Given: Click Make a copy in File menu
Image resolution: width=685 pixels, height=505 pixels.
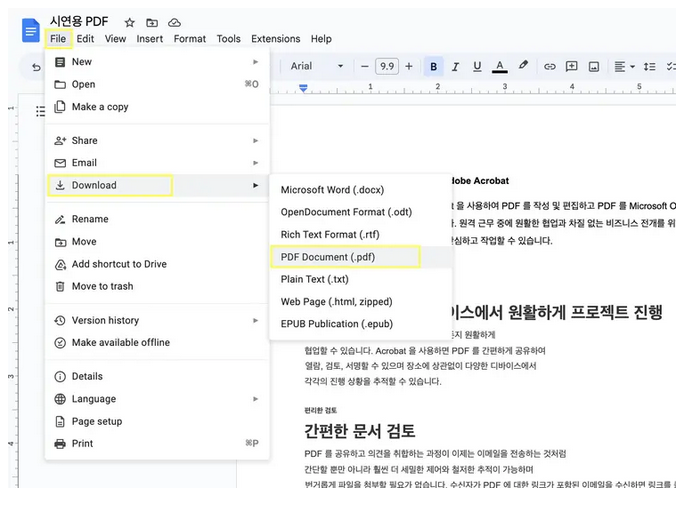Looking at the screenshot, I should [100, 107].
